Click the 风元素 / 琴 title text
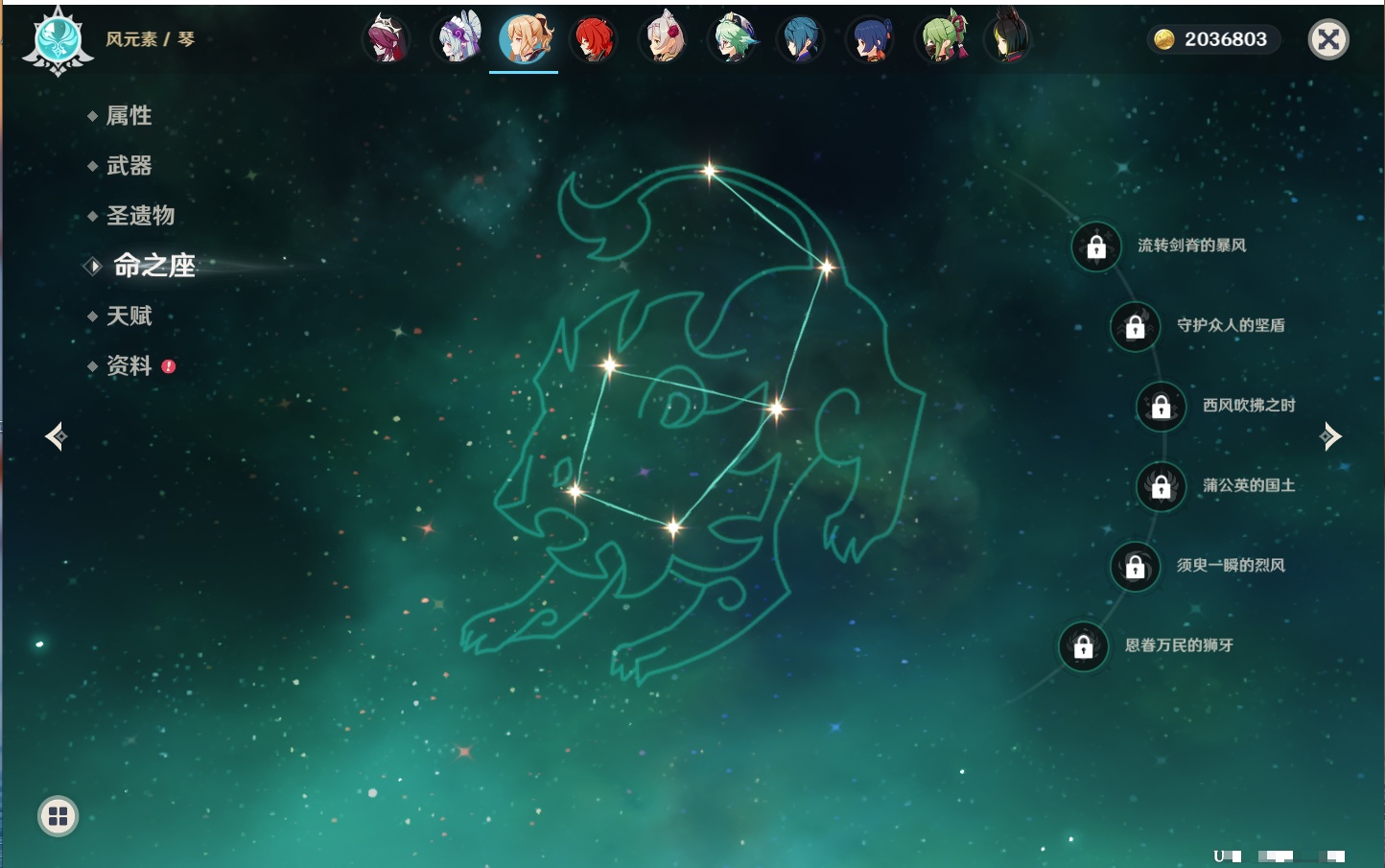Viewport: 1385px width, 868px height. pyautogui.click(x=151, y=39)
